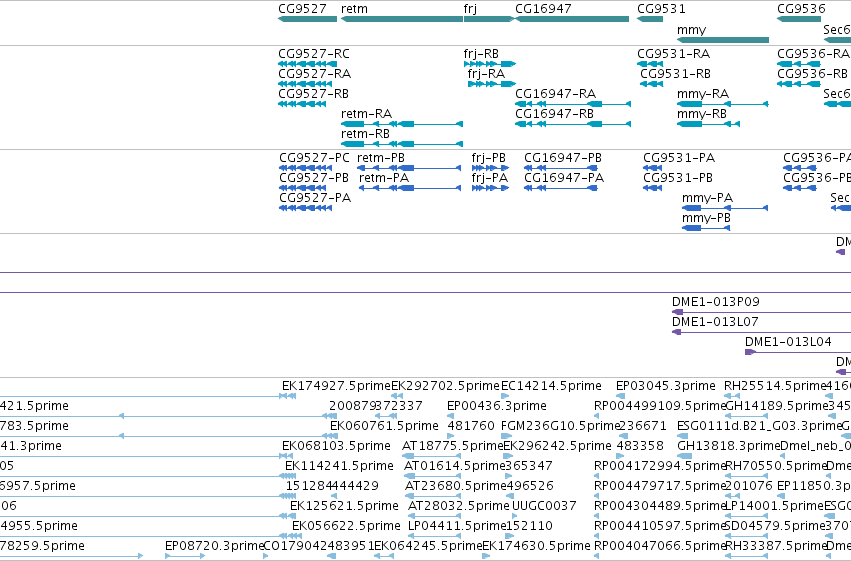
Task: Click the mmy-PA protein label
Action: click(x=707, y=198)
